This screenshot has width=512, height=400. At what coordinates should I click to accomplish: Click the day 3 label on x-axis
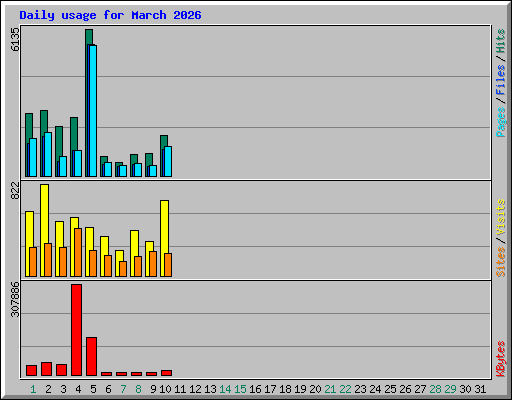(x=63, y=389)
